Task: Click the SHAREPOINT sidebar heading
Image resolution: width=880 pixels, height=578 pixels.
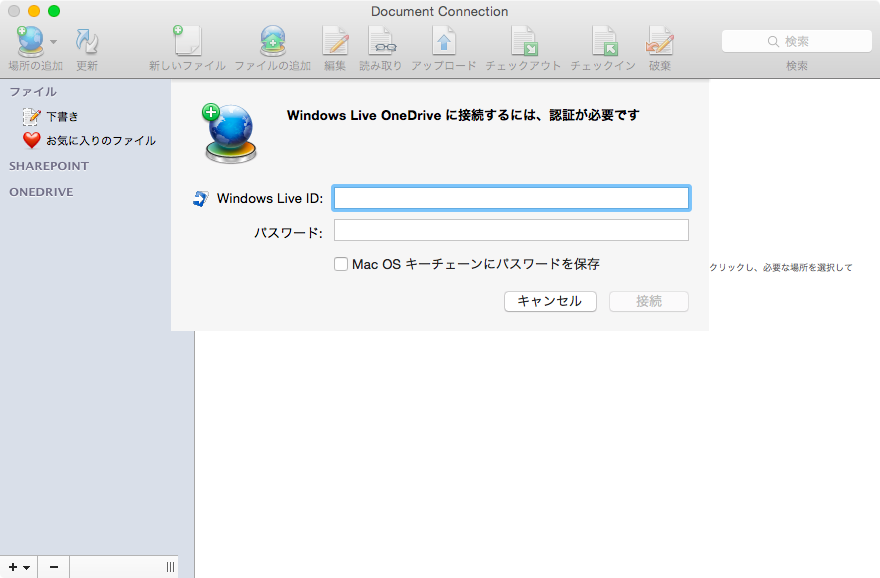Action: click(x=49, y=166)
